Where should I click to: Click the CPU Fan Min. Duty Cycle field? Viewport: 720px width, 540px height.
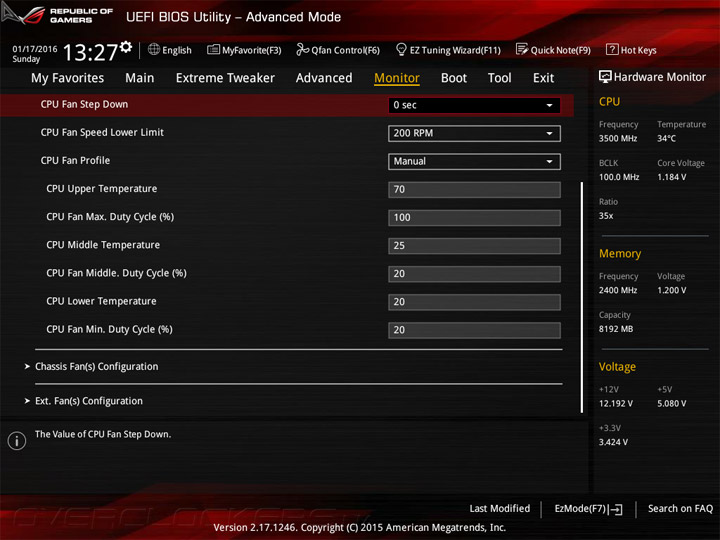click(x=474, y=330)
